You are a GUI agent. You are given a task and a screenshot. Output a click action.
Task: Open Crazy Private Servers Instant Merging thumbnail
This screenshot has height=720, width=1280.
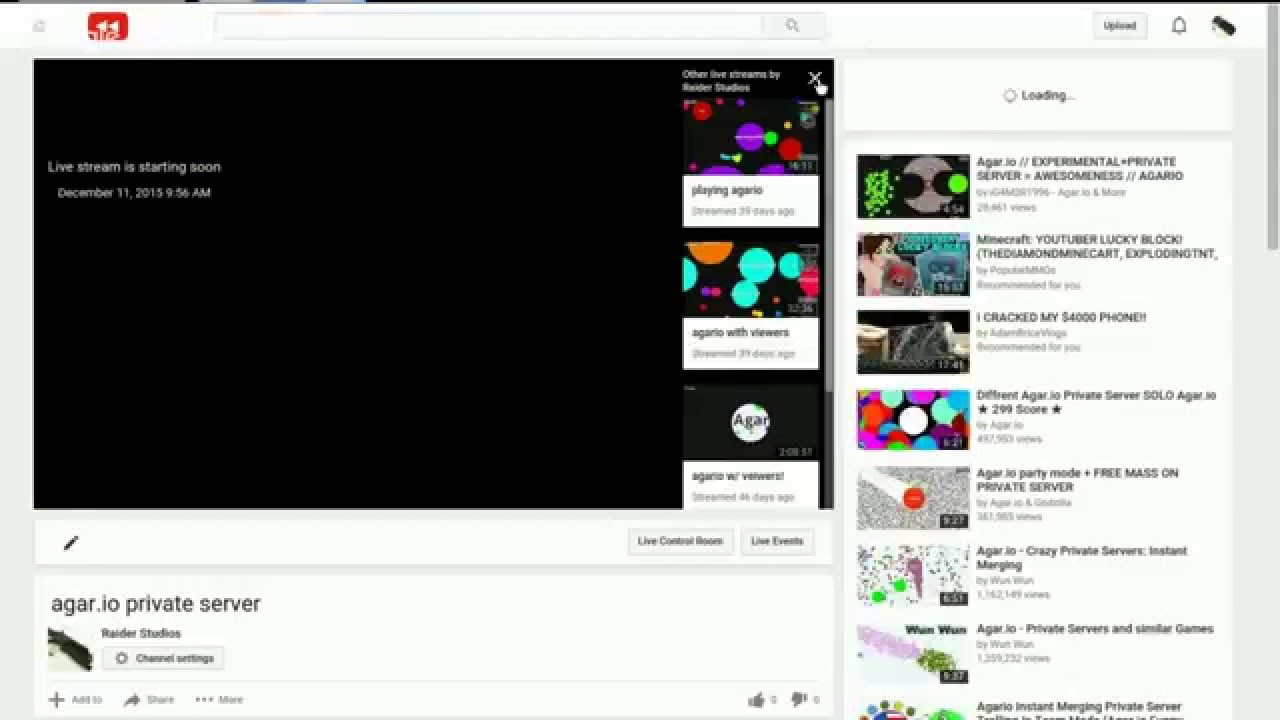pos(913,575)
